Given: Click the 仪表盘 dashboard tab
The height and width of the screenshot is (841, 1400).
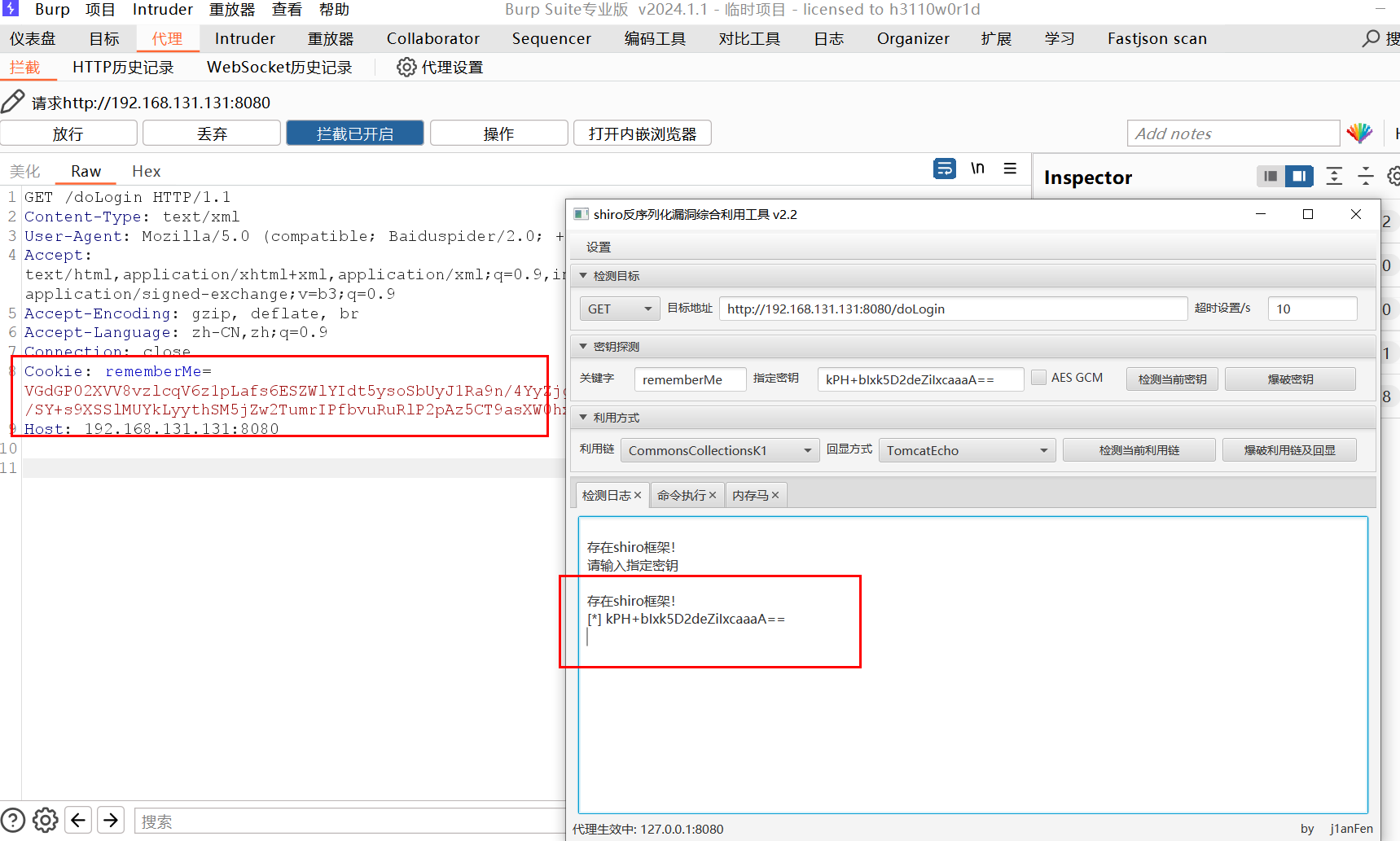Looking at the screenshot, I should coord(33,38).
